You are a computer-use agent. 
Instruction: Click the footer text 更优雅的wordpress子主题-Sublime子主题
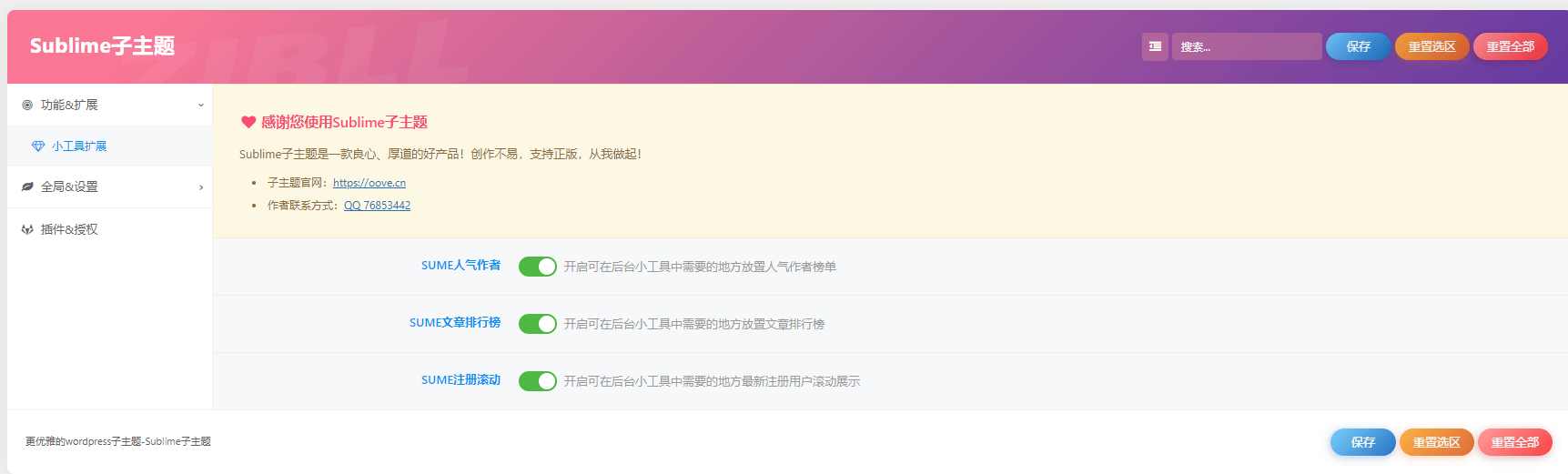(118, 441)
